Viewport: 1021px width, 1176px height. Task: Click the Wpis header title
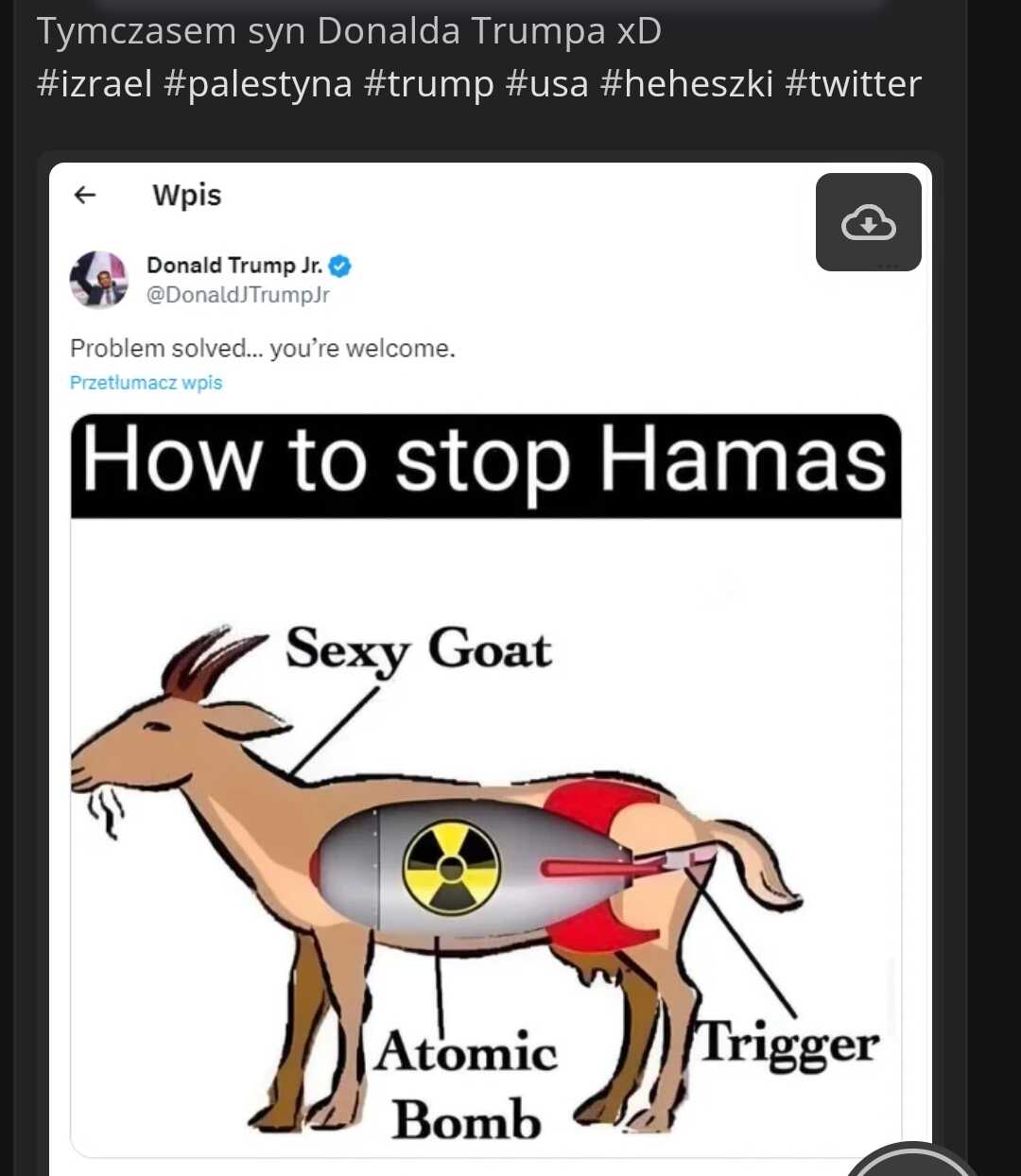coord(187,195)
